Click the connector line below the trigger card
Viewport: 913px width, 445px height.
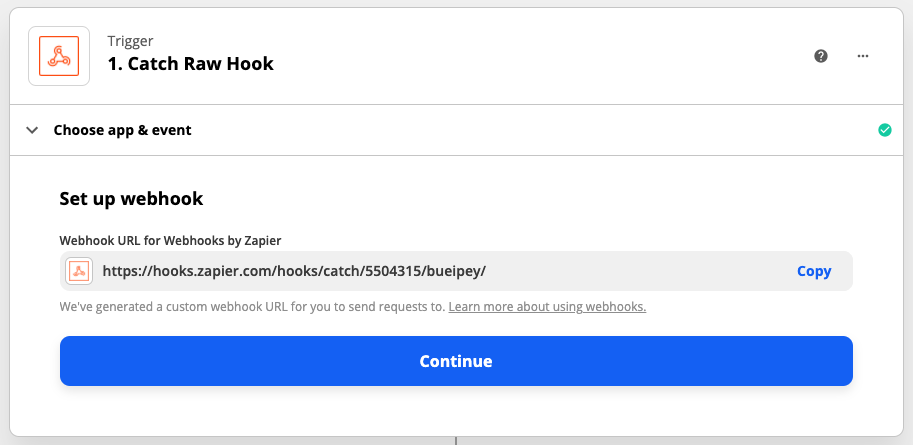pyautogui.click(x=456, y=440)
